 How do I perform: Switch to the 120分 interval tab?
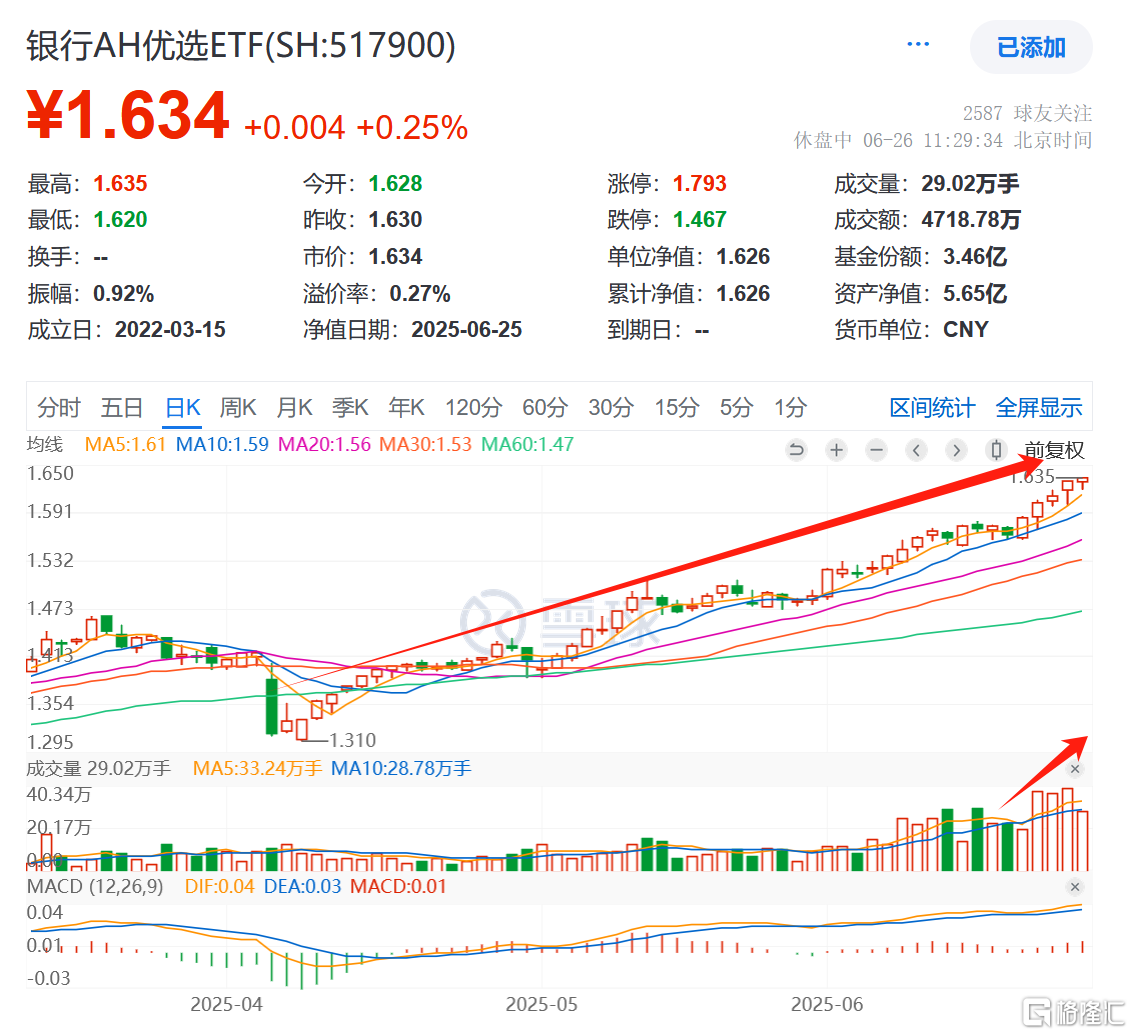[473, 408]
